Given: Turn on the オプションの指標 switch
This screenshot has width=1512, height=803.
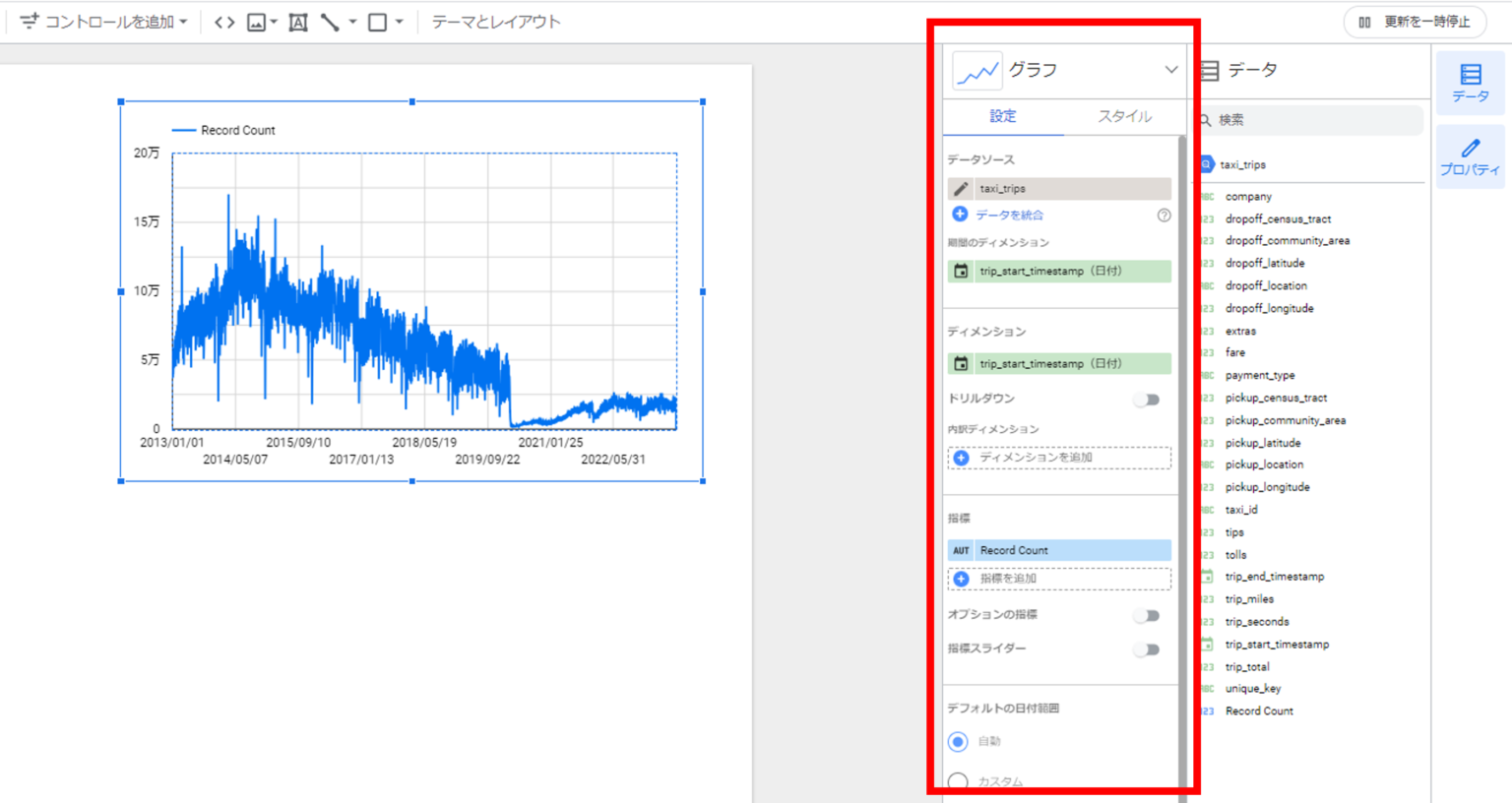Looking at the screenshot, I should (x=1146, y=616).
